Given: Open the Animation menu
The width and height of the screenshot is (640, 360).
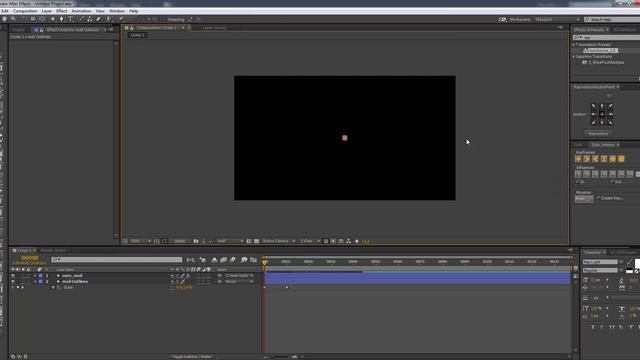Looking at the screenshot, I should point(81,11).
